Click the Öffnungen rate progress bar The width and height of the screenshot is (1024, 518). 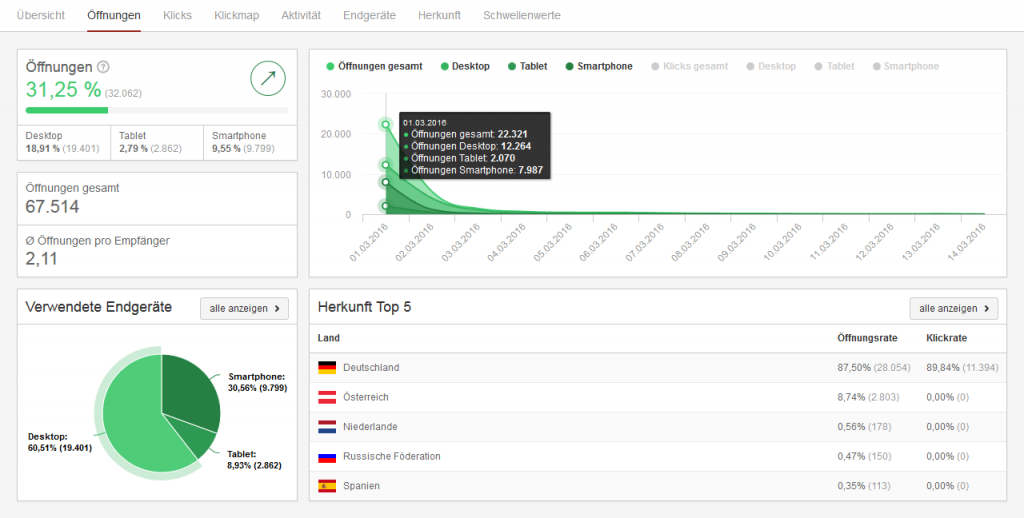(x=157, y=110)
